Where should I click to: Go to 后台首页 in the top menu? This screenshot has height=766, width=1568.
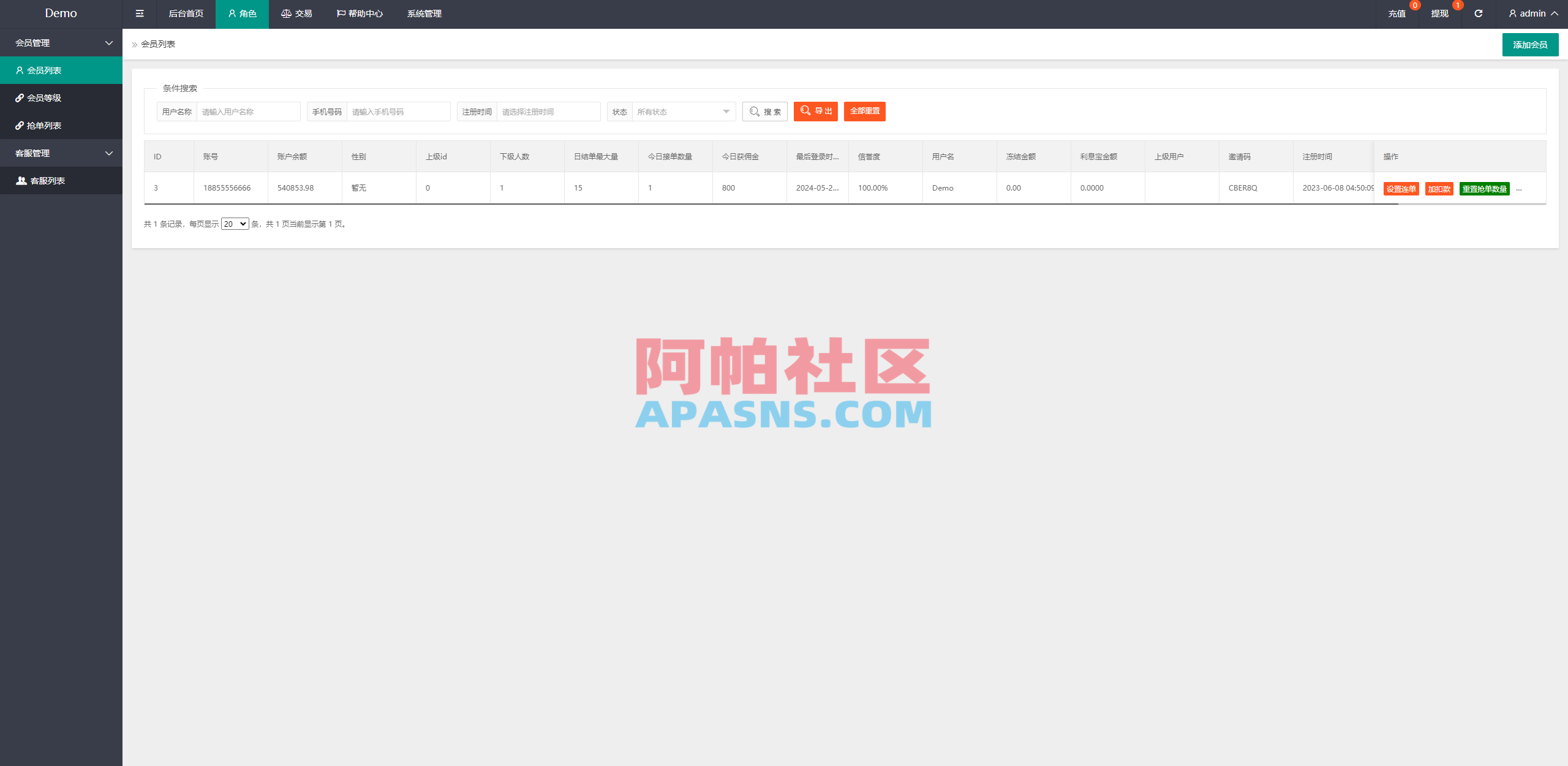click(185, 13)
